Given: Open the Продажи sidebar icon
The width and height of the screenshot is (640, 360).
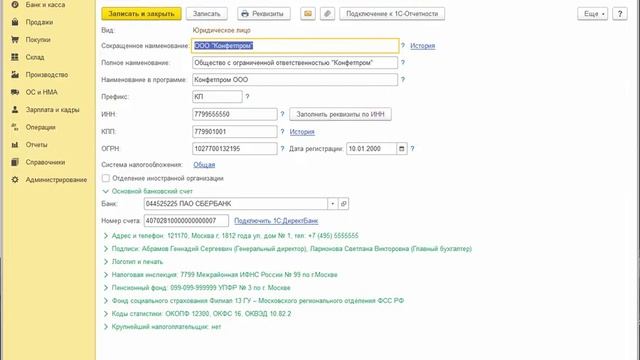Looking at the screenshot, I should 15,22.
